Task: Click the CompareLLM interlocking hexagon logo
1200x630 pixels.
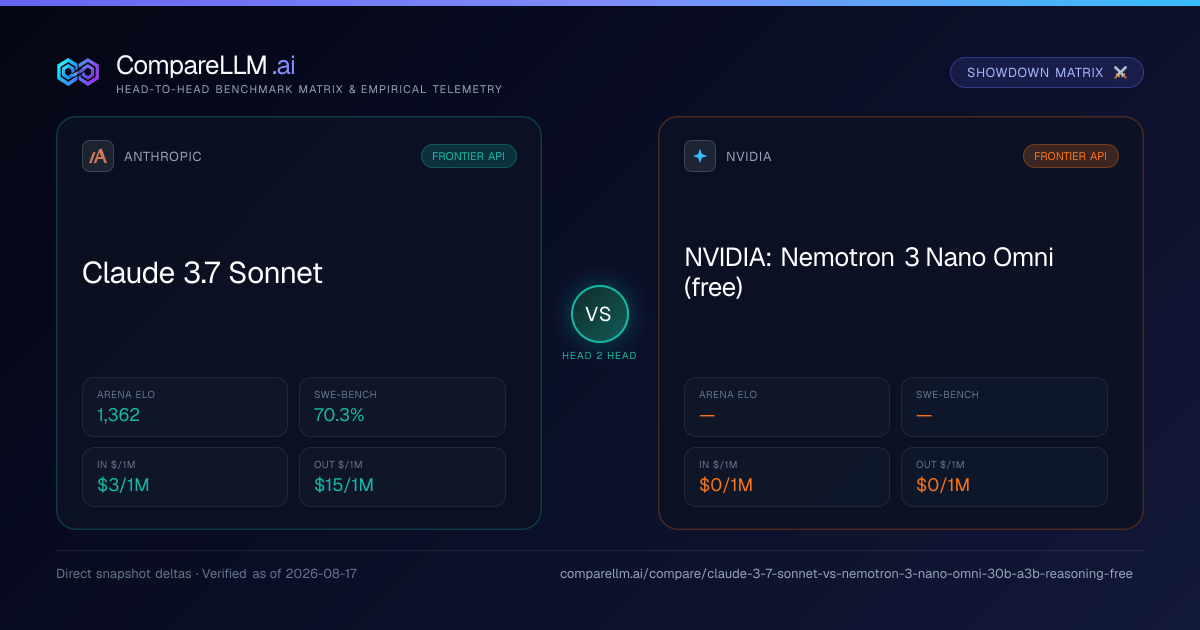Action: click(78, 72)
